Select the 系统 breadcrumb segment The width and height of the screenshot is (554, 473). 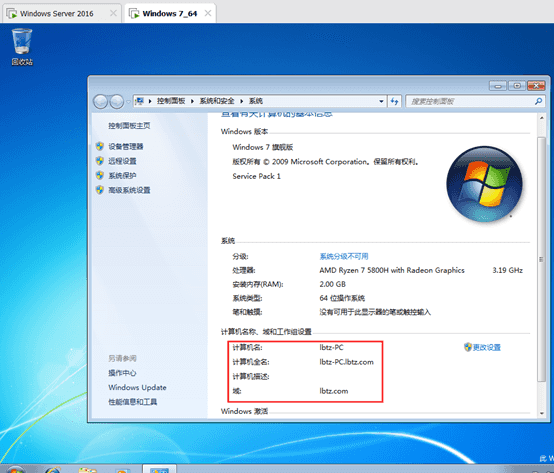tap(256, 101)
